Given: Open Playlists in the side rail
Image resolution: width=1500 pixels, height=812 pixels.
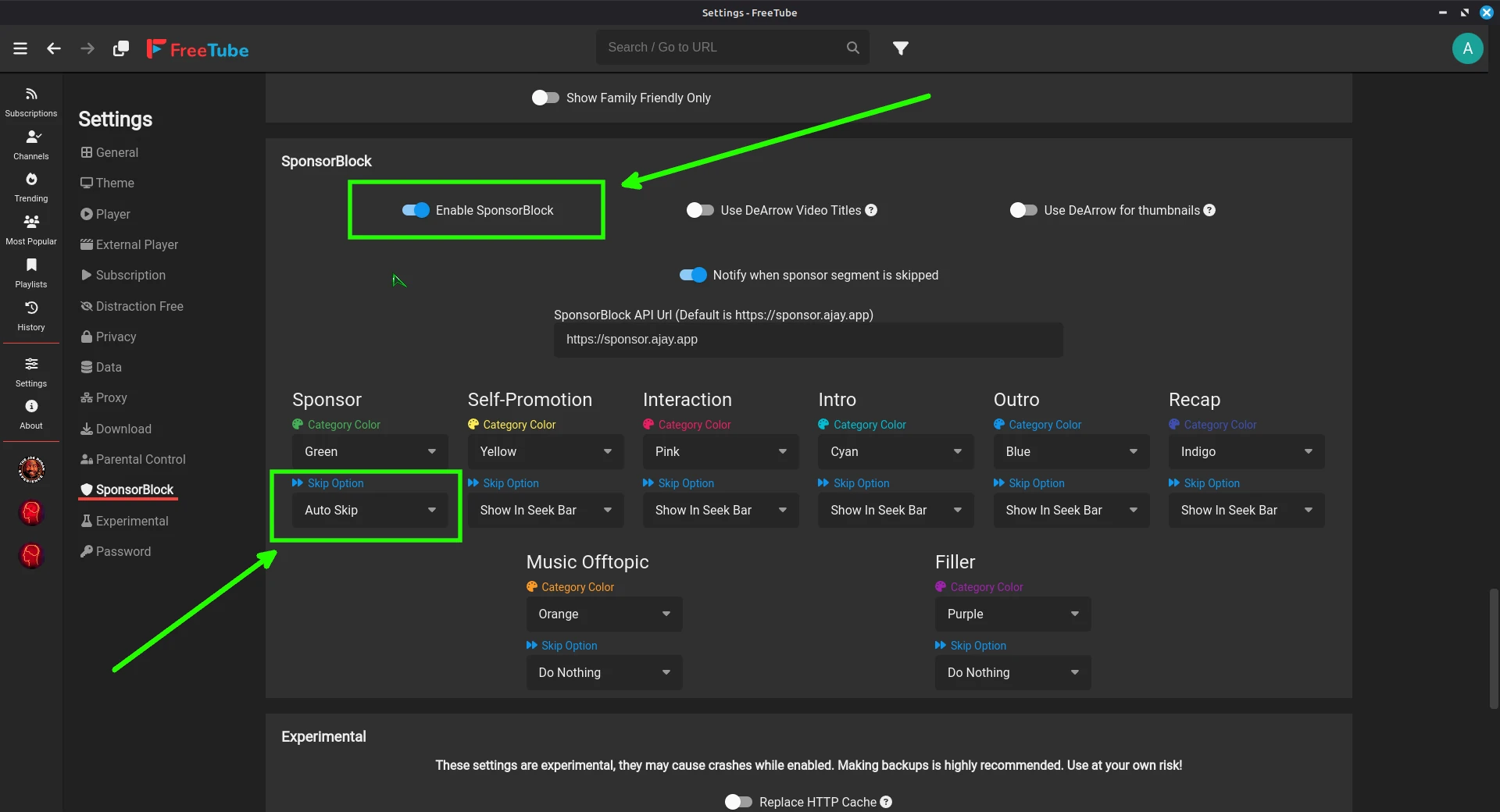Looking at the screenshot, I should point(31,273).
